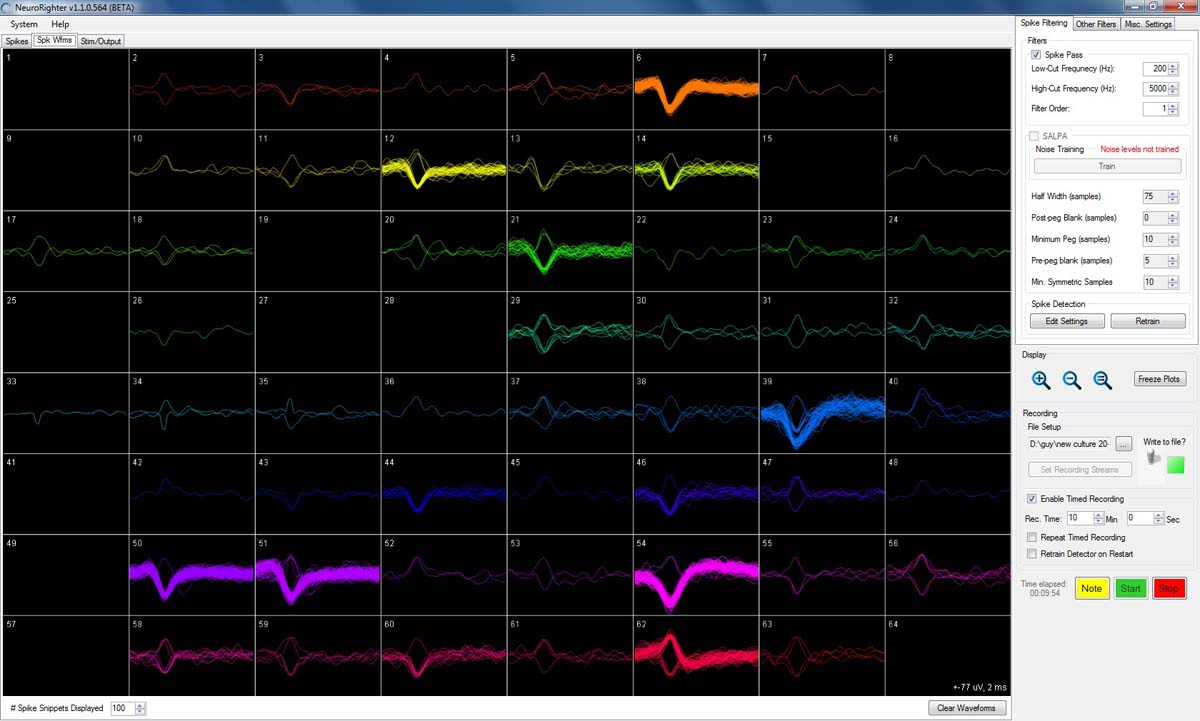Open the System menu

click(x=24, y=24)
